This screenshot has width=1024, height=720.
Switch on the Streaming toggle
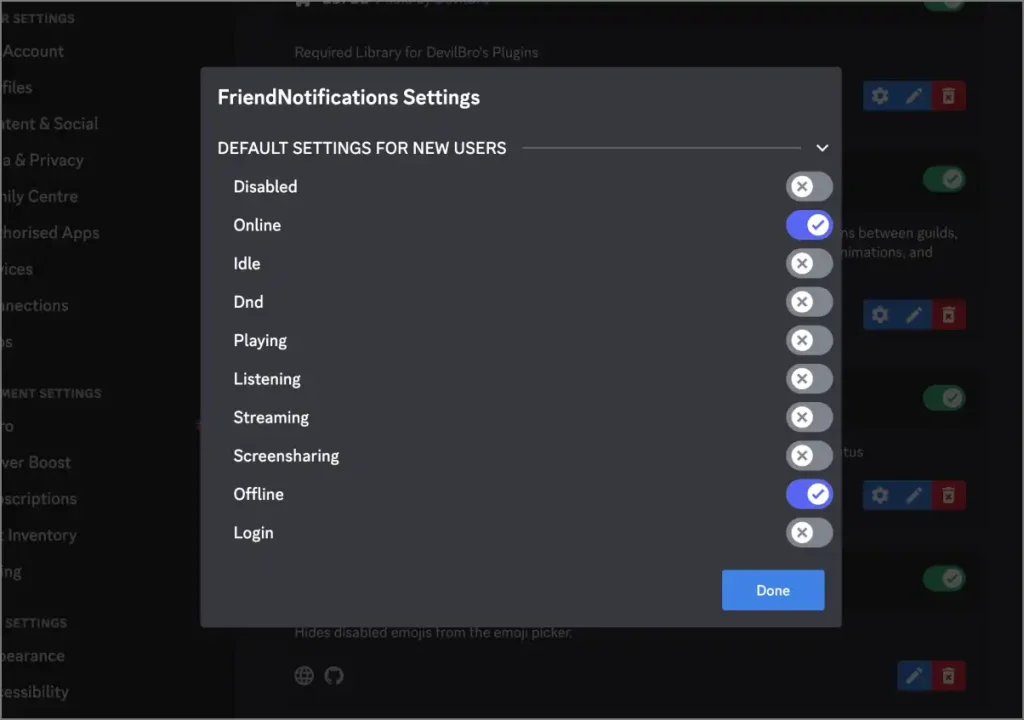[x=808, y=417]
